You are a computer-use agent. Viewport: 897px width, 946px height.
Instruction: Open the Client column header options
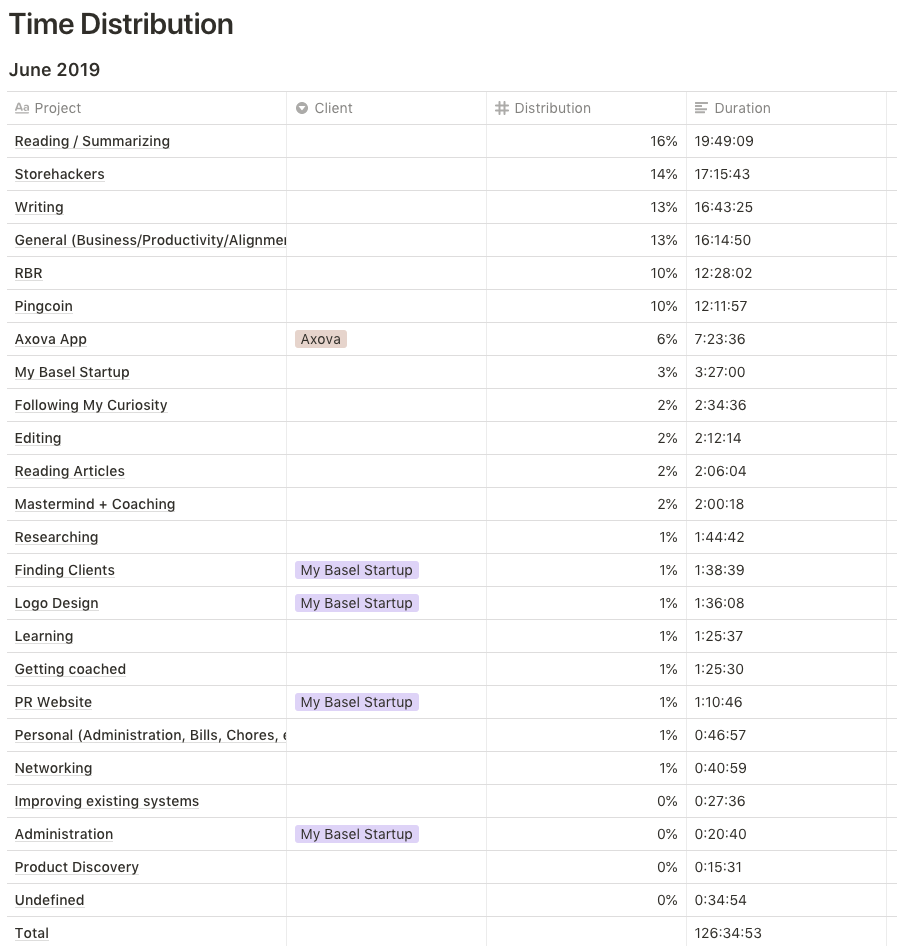coord(333,108)
